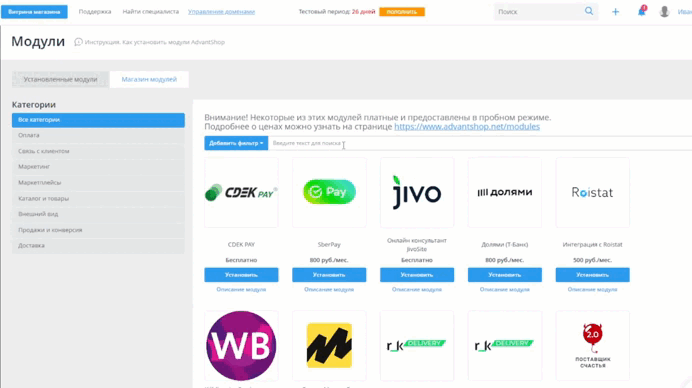Select the Оплата category
Viewport: 692px width, 388px height.
(98, 135)
